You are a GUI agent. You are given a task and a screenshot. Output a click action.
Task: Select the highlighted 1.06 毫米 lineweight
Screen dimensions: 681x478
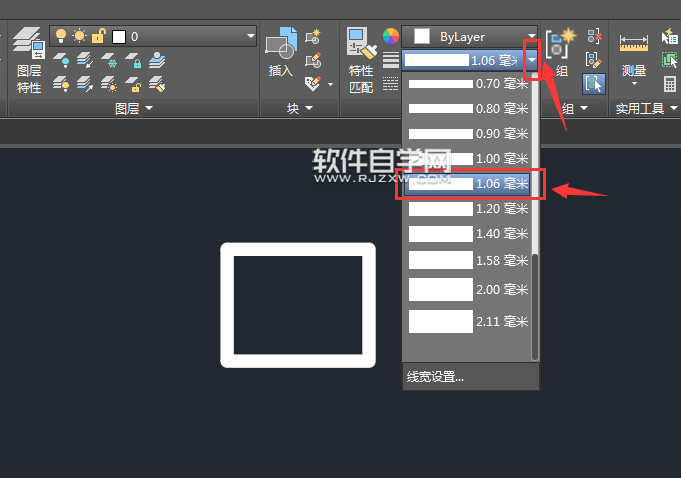tap(467, 184)
